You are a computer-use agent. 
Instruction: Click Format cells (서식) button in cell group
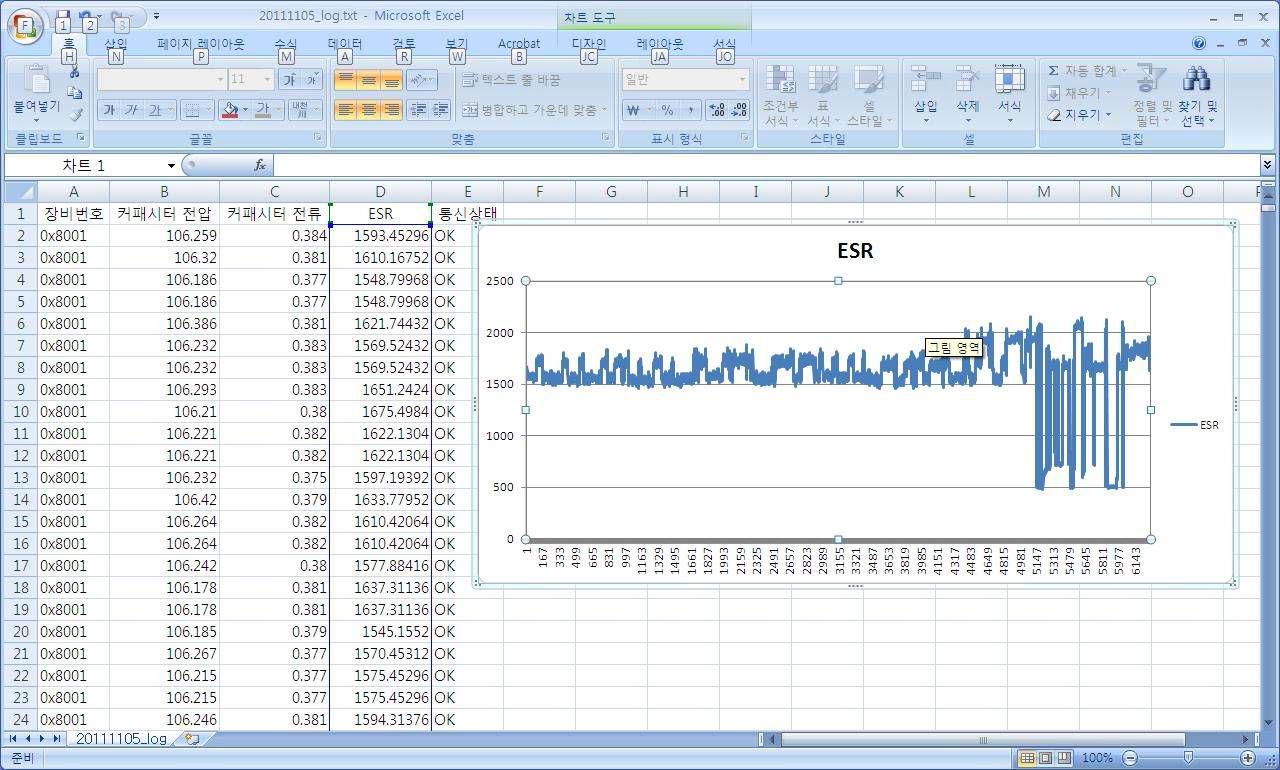click(x=1009, y=92)
